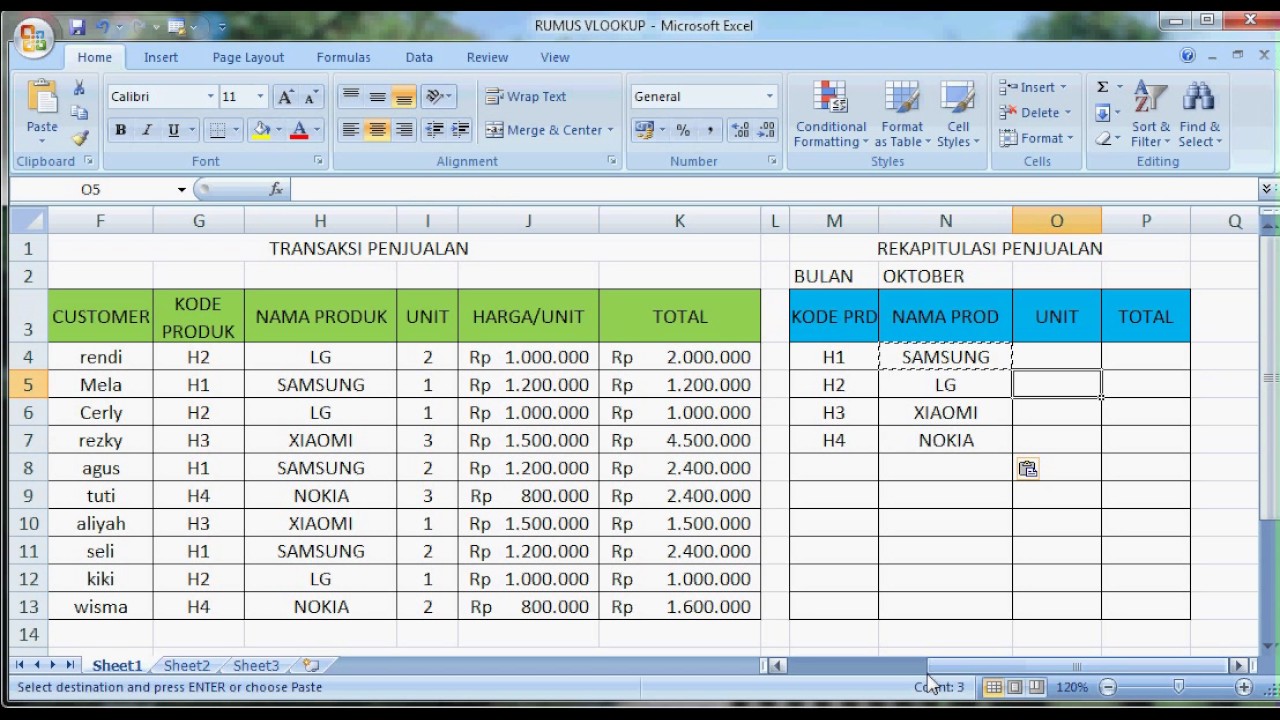Open the Orientation text rotation button

(437, 97)
